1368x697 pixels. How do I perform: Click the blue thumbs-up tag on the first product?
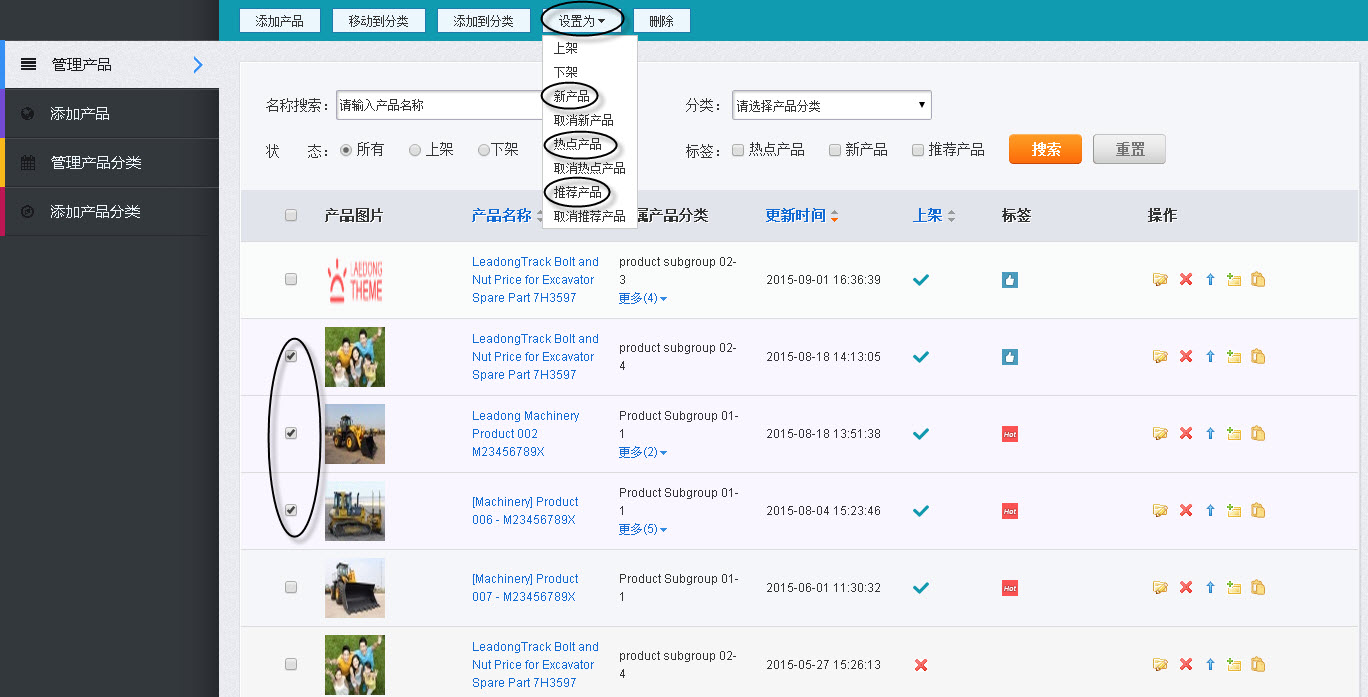coord(1009,279)
